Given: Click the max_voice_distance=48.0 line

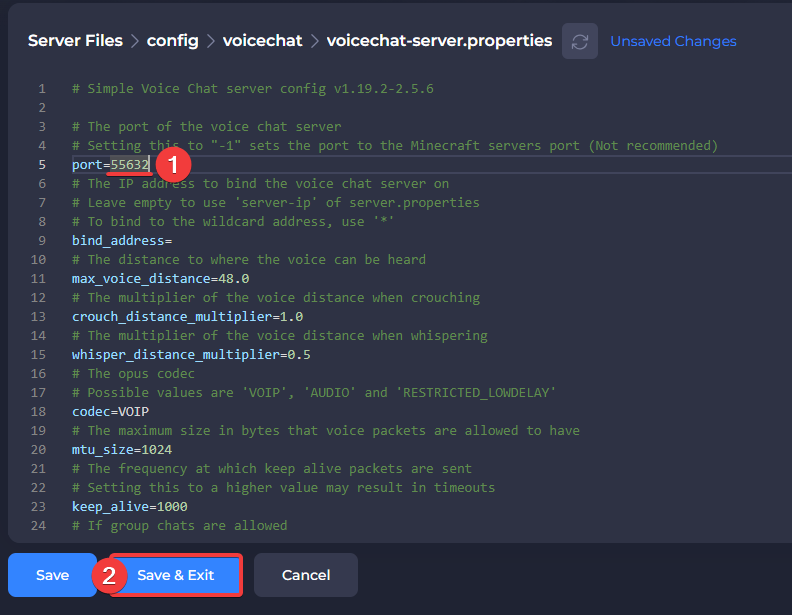Looking at the screenshot, I should point(161,279).
